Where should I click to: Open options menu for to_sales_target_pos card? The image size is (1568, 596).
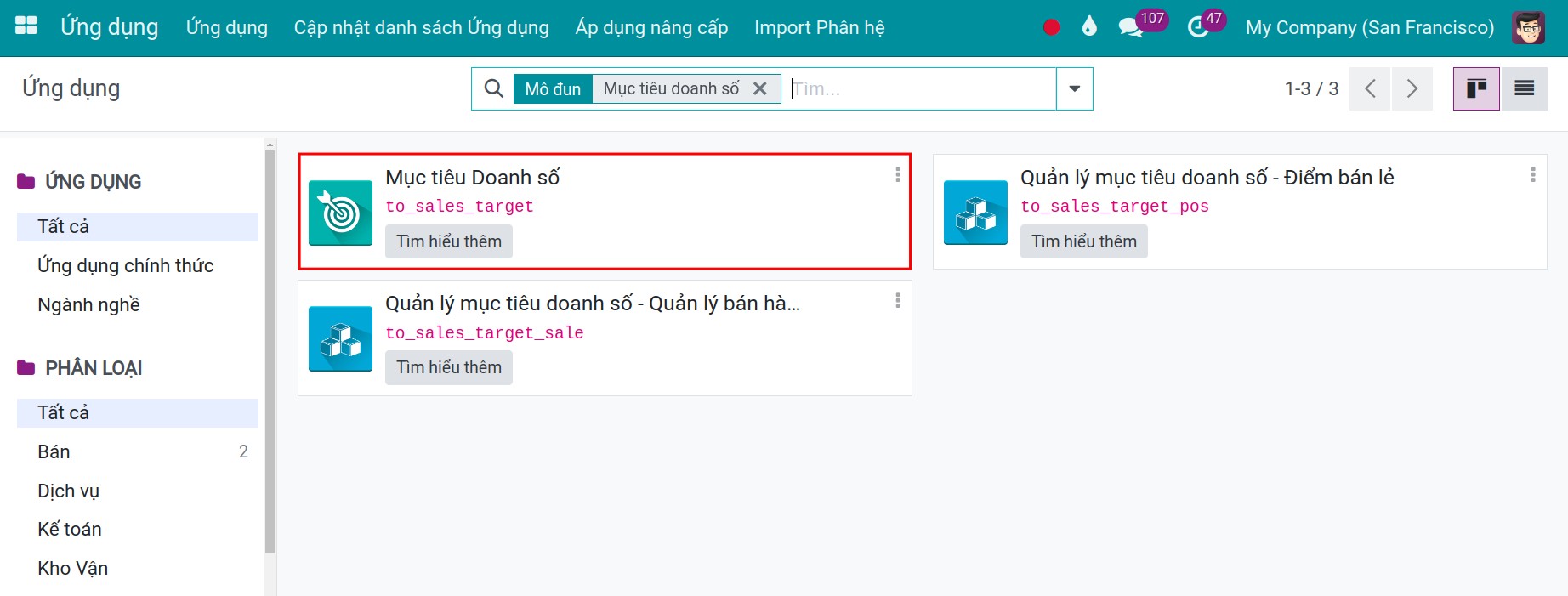point(1533,175)
